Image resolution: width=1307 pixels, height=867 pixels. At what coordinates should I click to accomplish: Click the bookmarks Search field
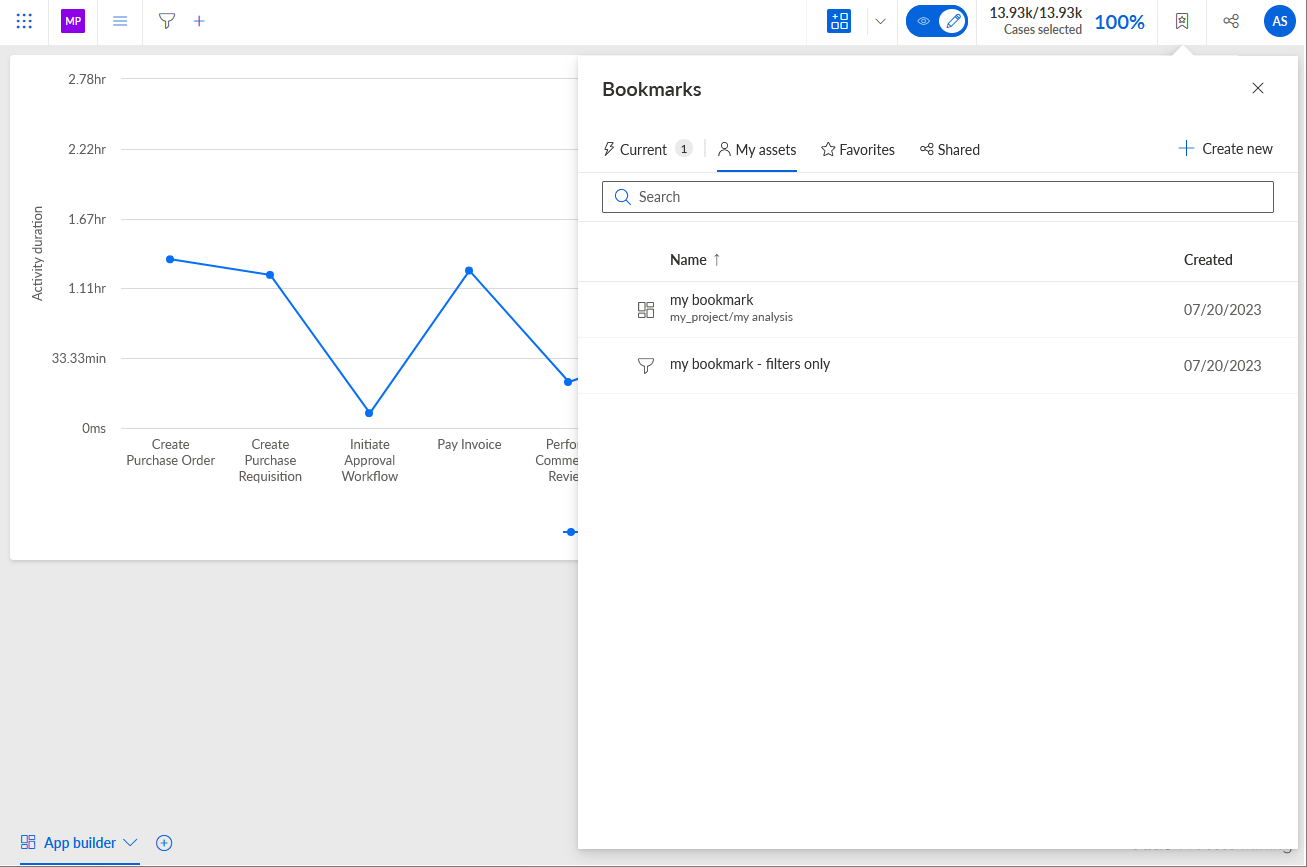tap(938, 197)
